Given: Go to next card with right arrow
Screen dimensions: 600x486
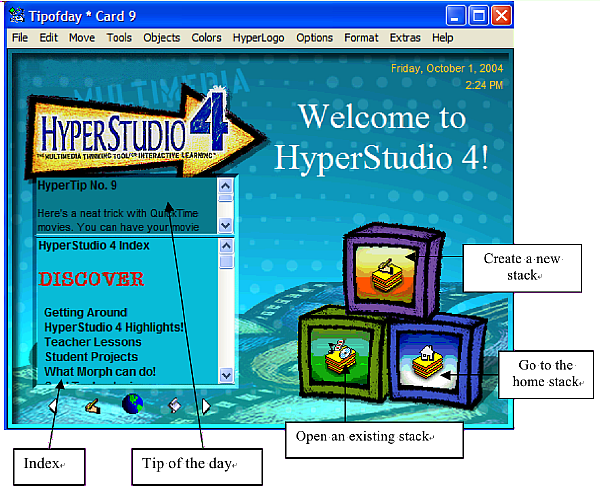Looking at the screenshot, I should (x=206, y=406).
